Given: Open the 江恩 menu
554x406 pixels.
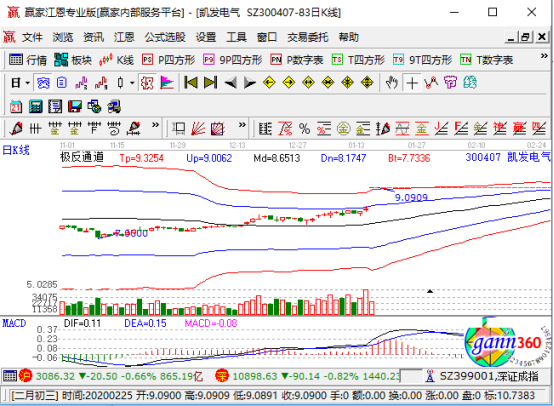Looking at the screenshot, I should point(124,37).
